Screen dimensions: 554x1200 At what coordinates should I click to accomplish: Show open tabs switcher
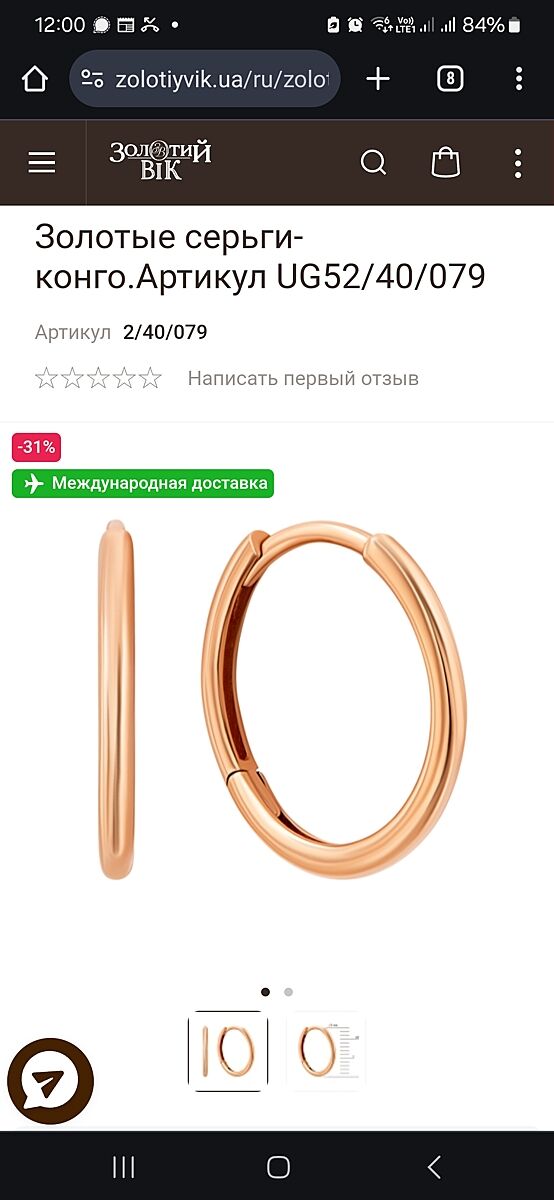pyautogui.click(x=450, y=79)
